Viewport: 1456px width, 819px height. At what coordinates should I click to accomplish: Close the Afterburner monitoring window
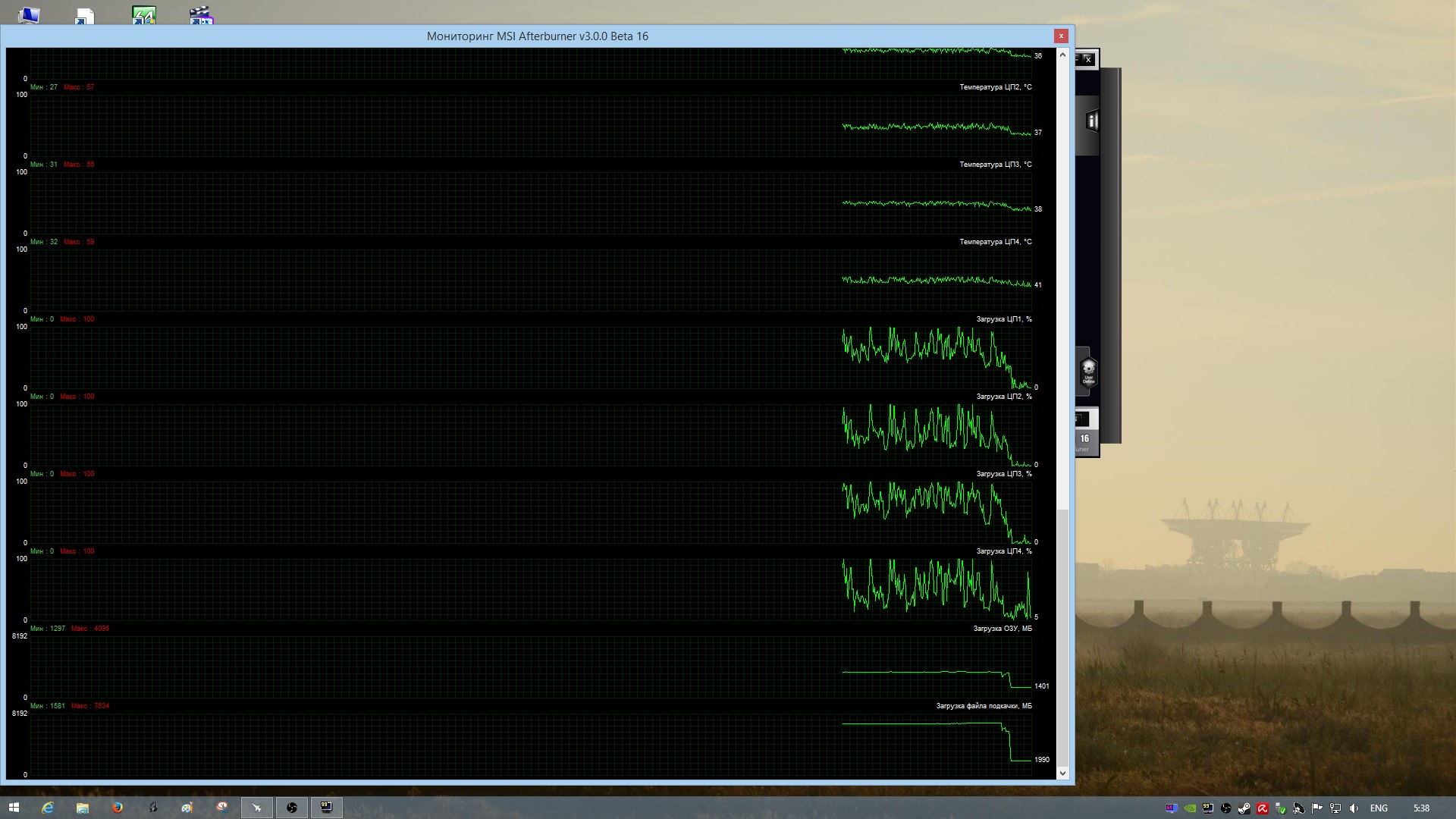(x=1061, y=36)
